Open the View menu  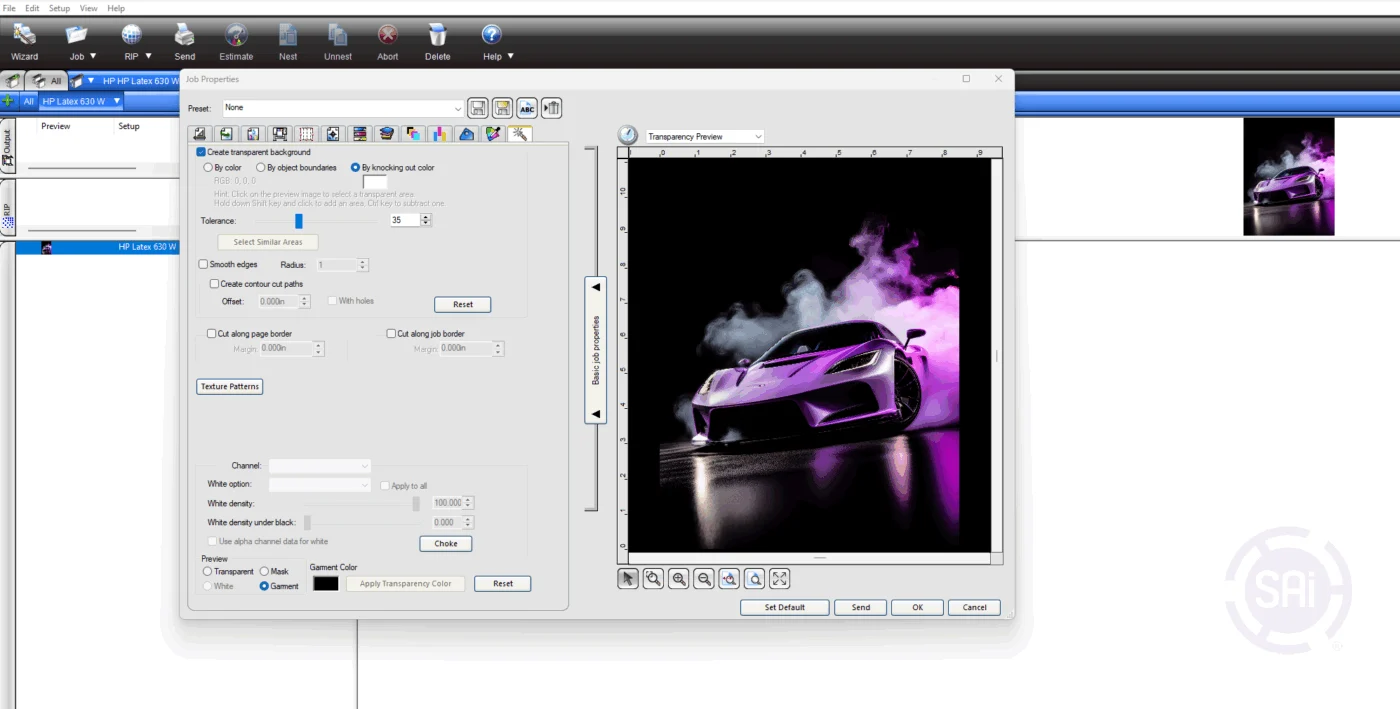[88, 8]
